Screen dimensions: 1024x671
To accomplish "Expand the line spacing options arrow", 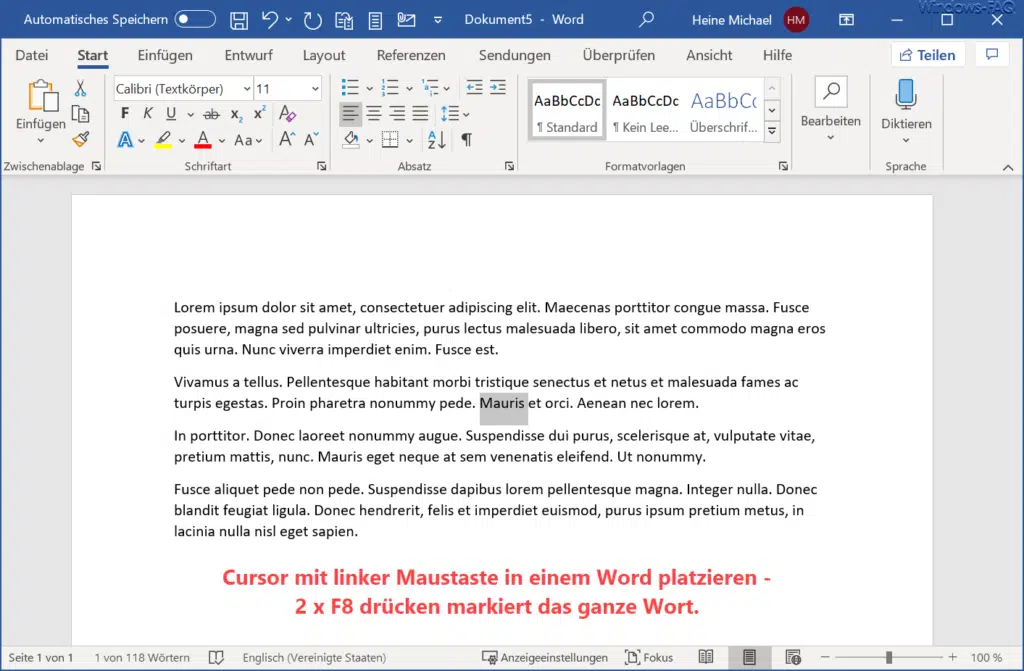I will click(x=464, y=114).
